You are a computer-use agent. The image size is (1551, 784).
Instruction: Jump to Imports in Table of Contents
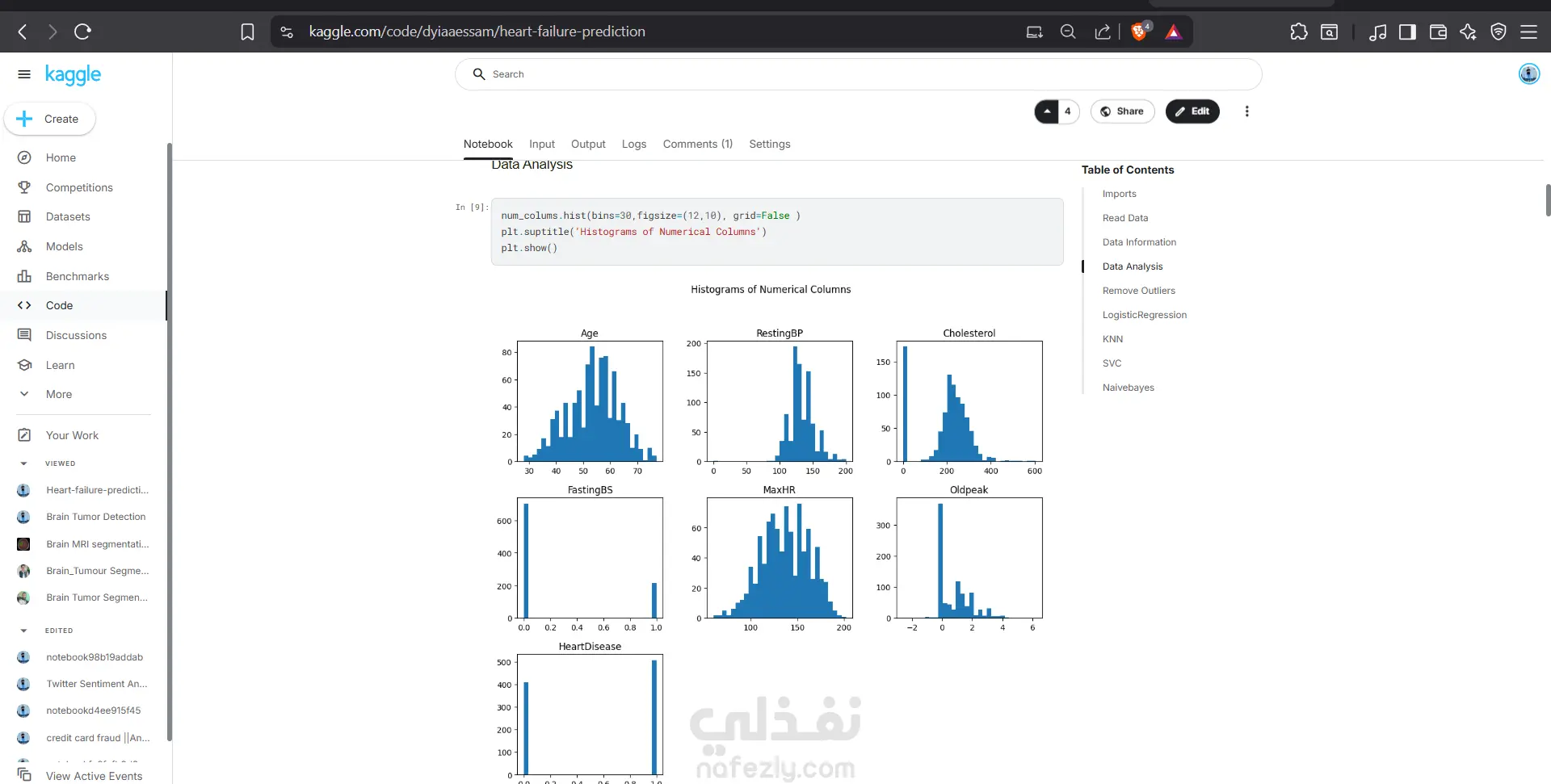(x=1120, y=194)
